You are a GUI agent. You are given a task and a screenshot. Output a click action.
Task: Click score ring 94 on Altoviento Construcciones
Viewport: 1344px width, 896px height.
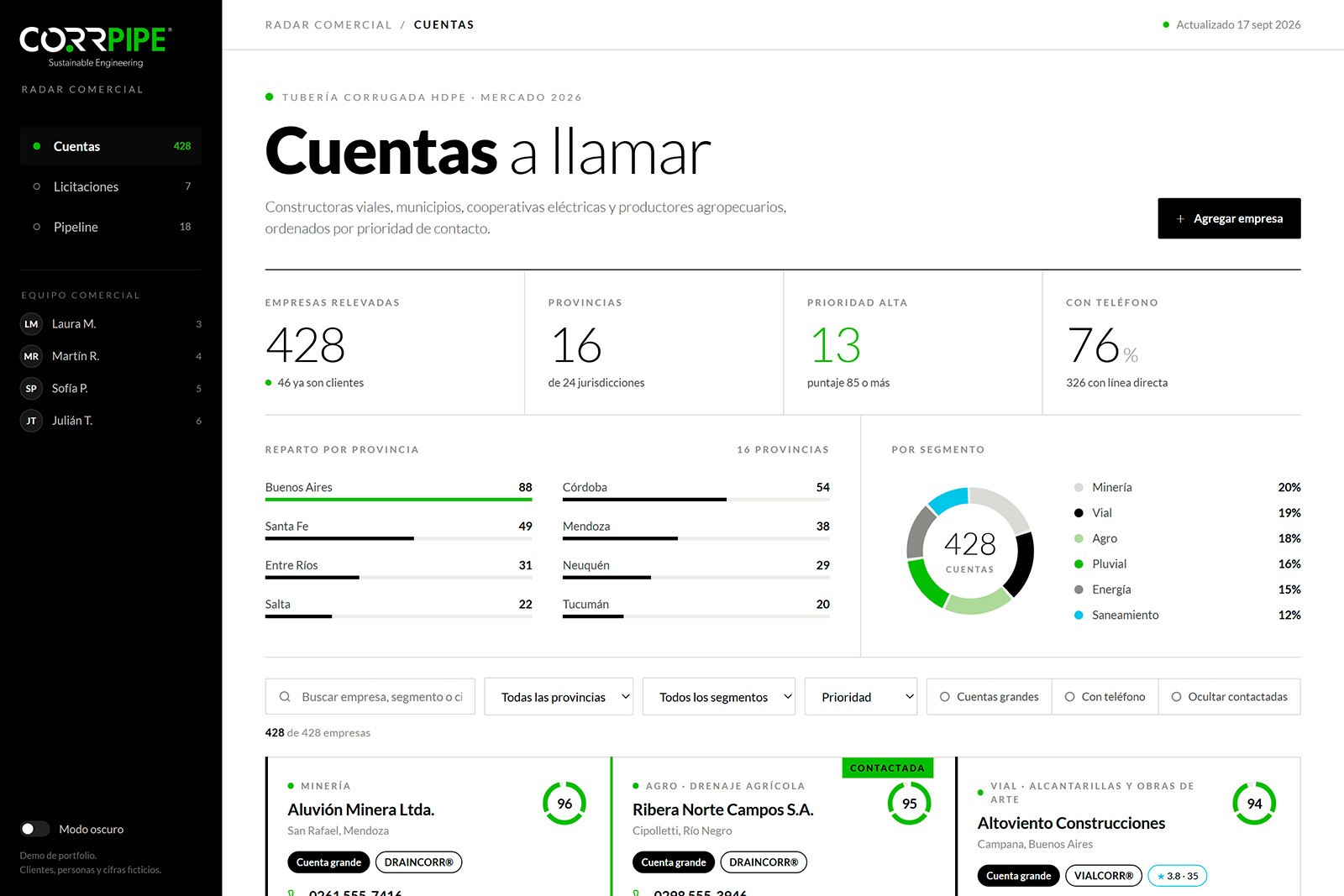tap(1254, 804)
